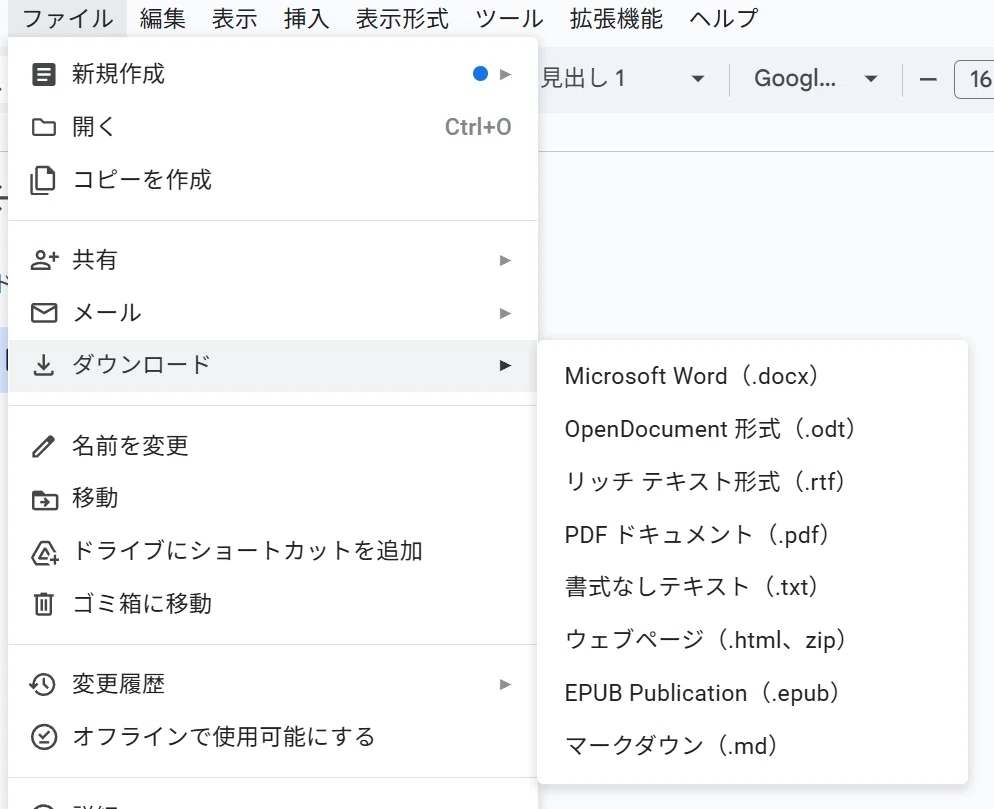Click the font size field showing 16

click(x=974, y=79)
